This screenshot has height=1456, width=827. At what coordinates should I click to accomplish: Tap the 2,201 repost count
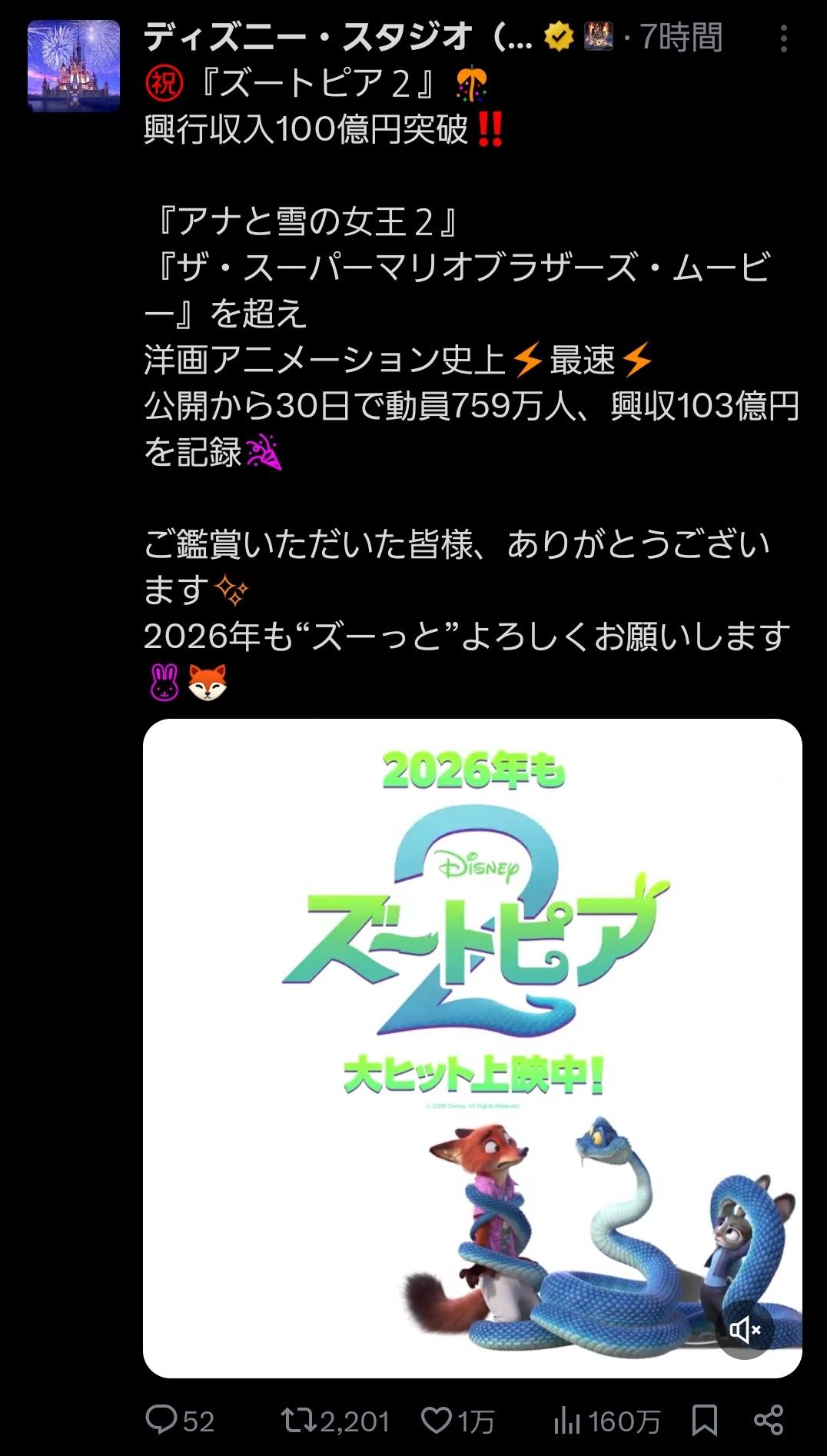[354, 1421]
